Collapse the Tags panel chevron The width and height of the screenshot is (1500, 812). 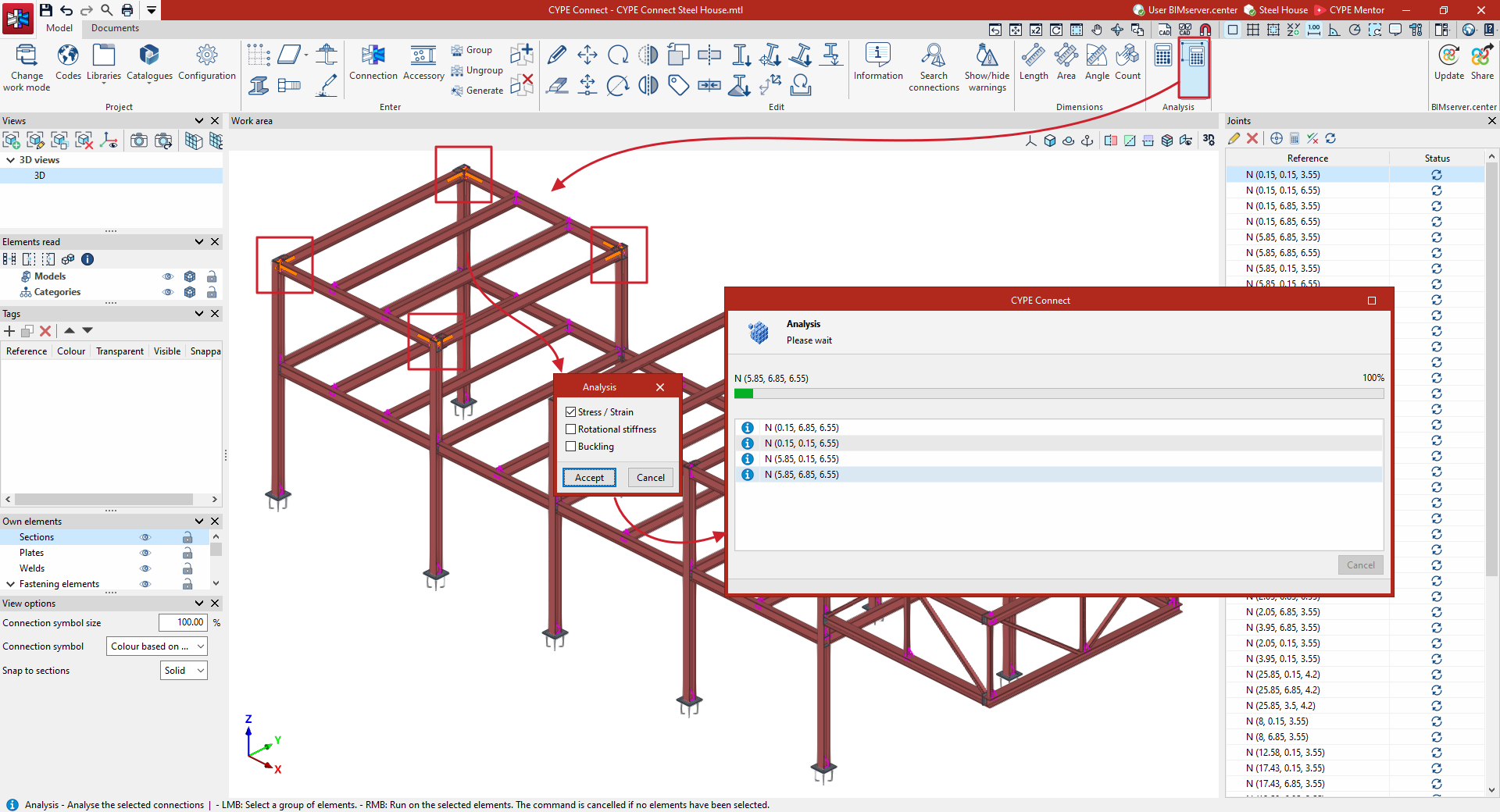tap(199, 314)
